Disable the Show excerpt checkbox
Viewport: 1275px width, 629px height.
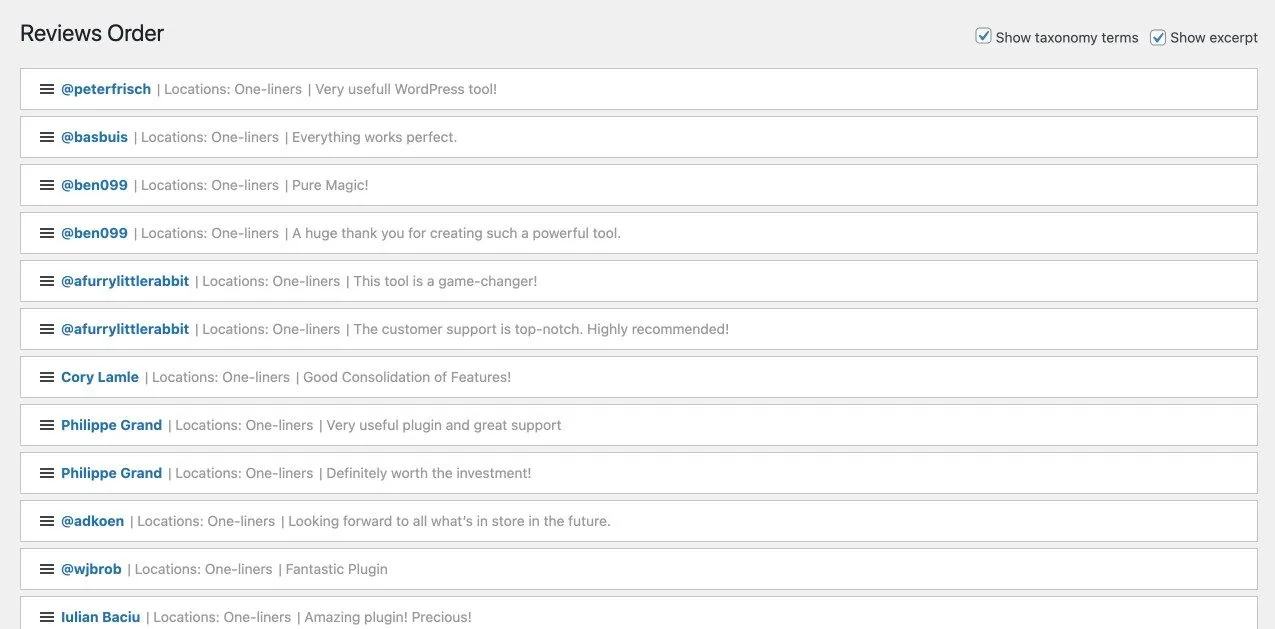click(1158, 37)
